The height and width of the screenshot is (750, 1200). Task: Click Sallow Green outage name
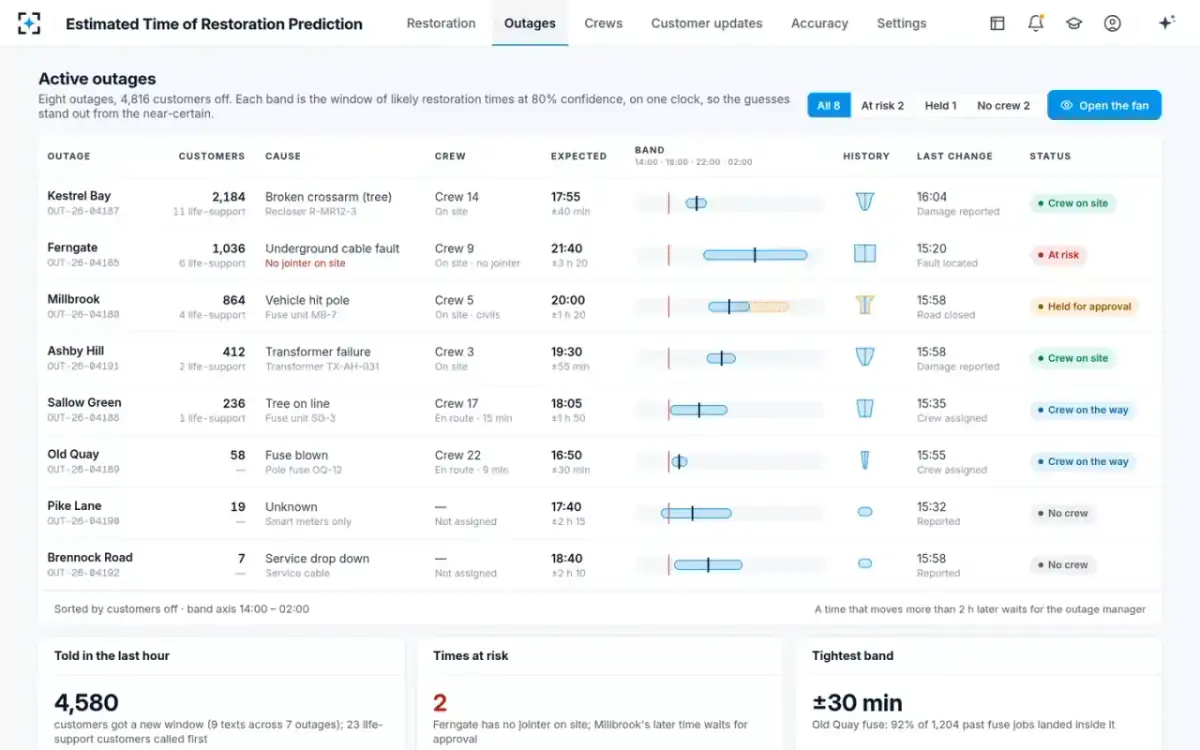[x=84, y=402]
